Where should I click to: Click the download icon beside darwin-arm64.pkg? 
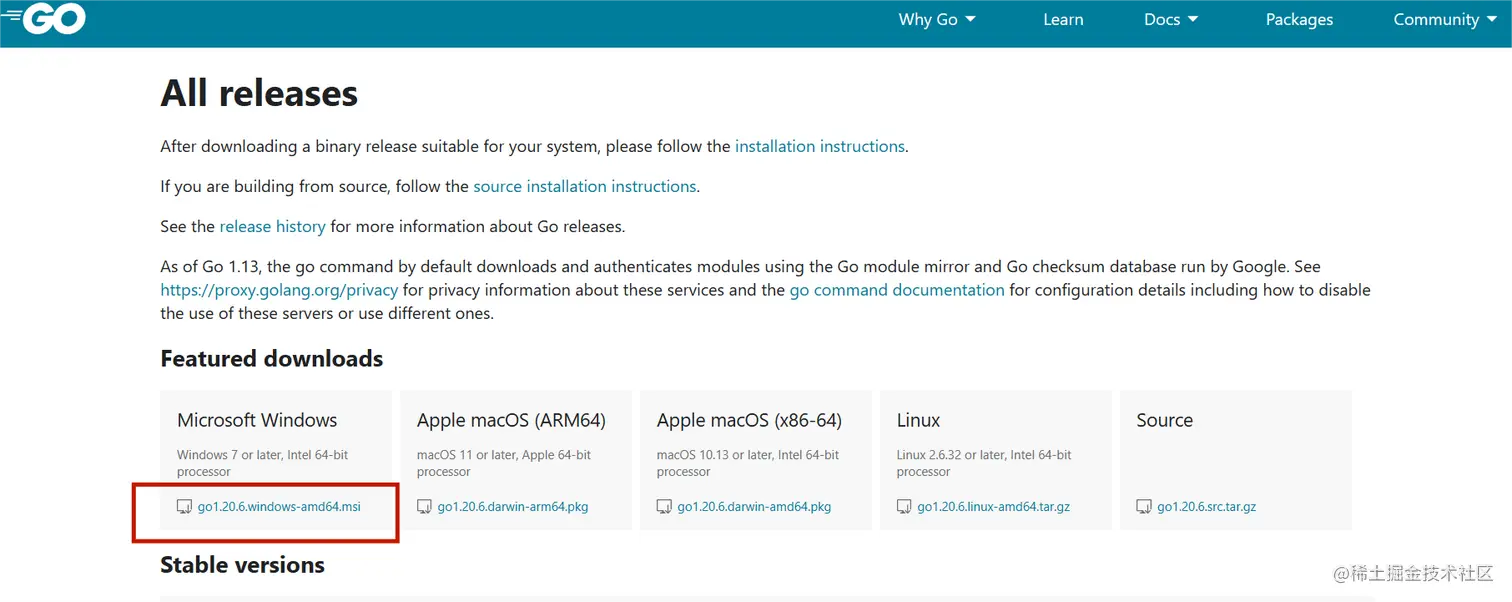pos(424,507)
